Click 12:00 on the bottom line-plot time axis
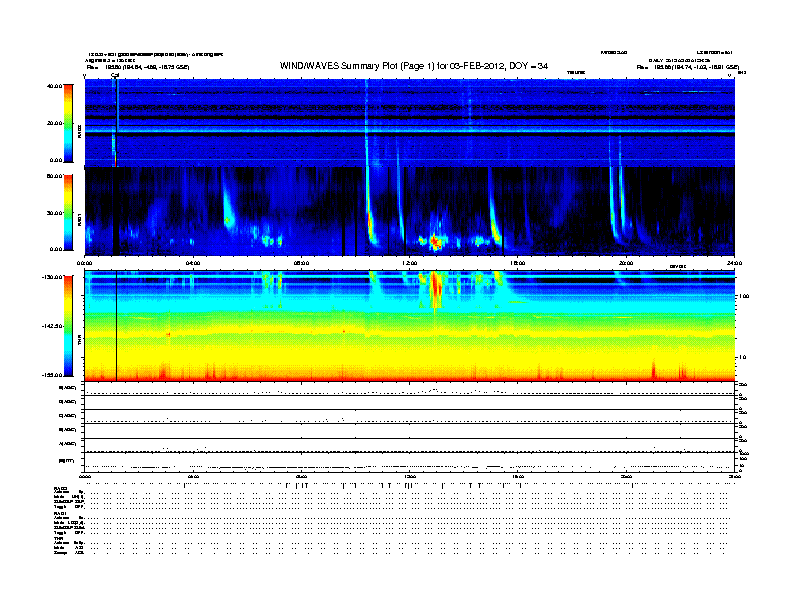Screen dimensions: 792x612 [410, 476]
